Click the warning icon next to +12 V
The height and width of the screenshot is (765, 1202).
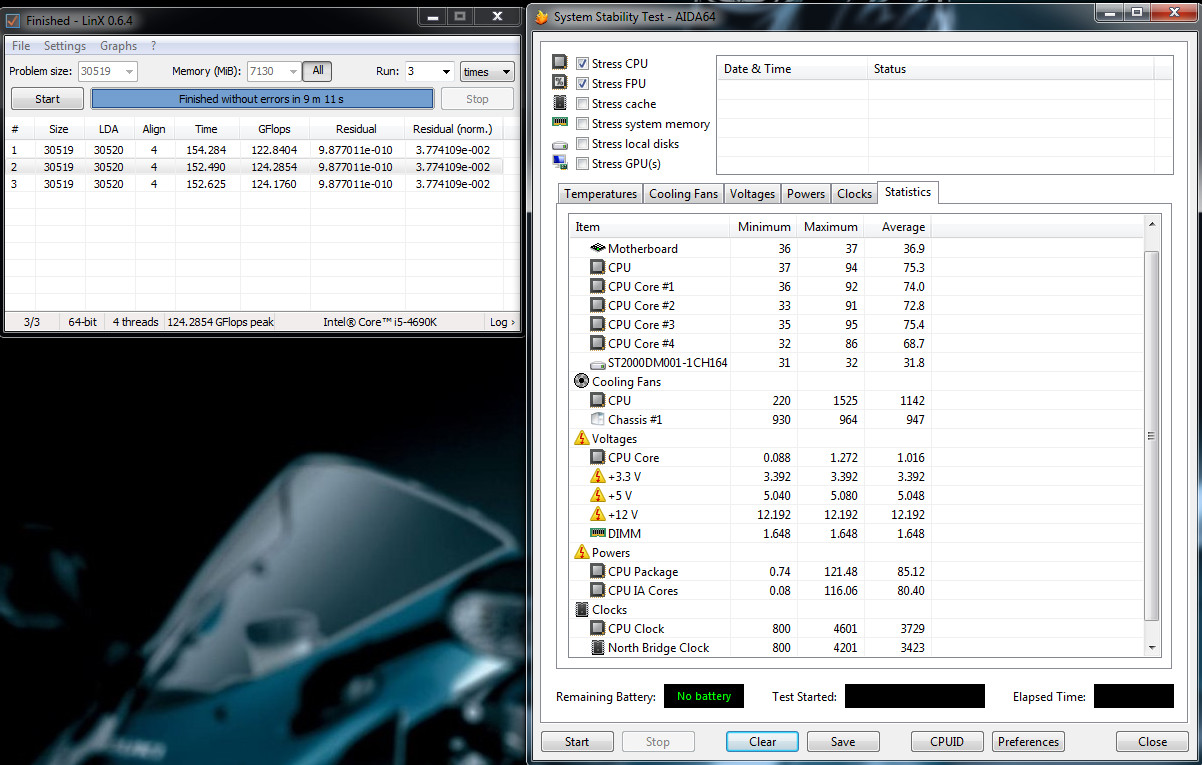(598, 514)
